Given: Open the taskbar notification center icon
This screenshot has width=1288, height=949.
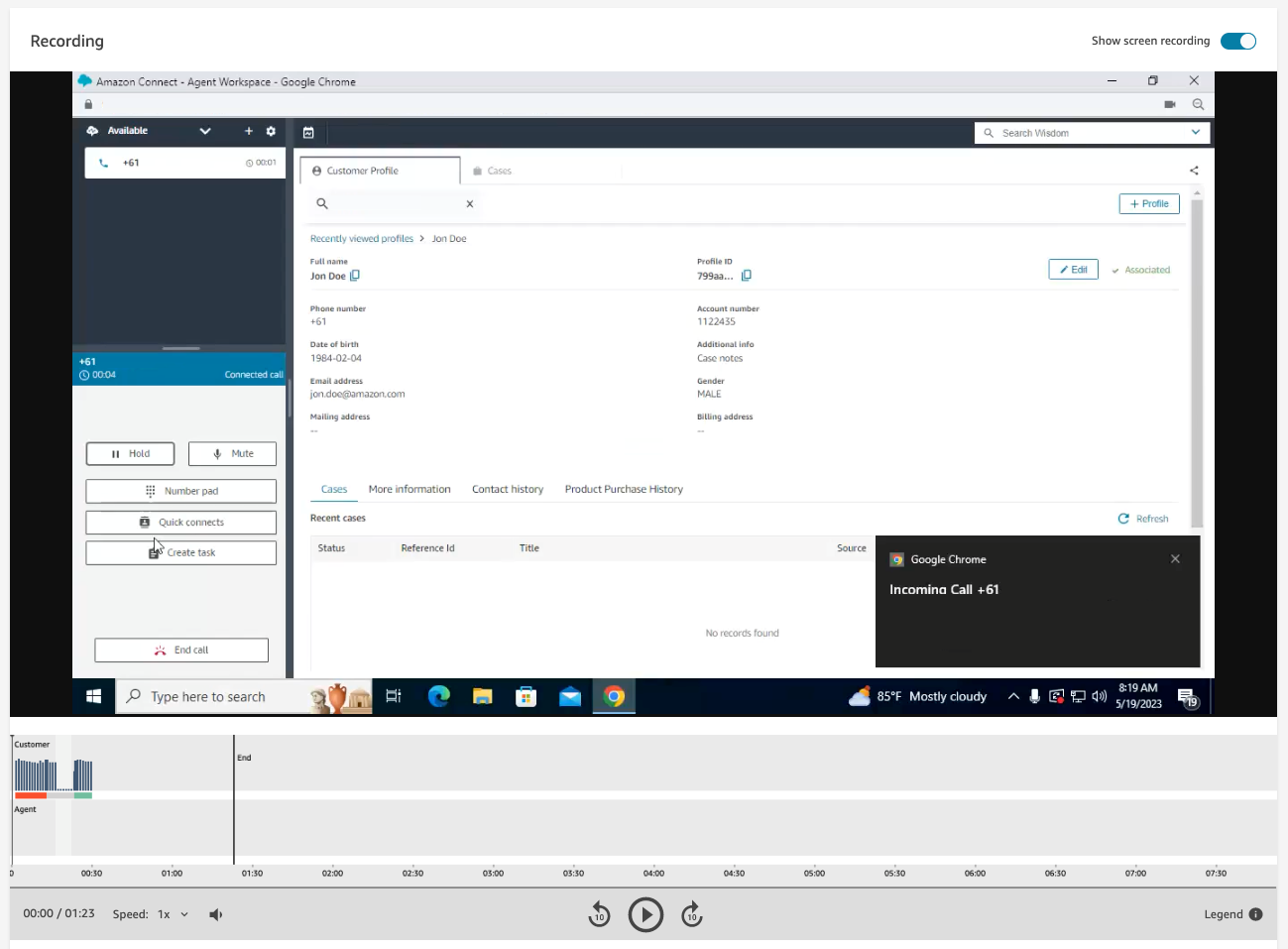Looking at the screenshot, I should [1188, 698].
